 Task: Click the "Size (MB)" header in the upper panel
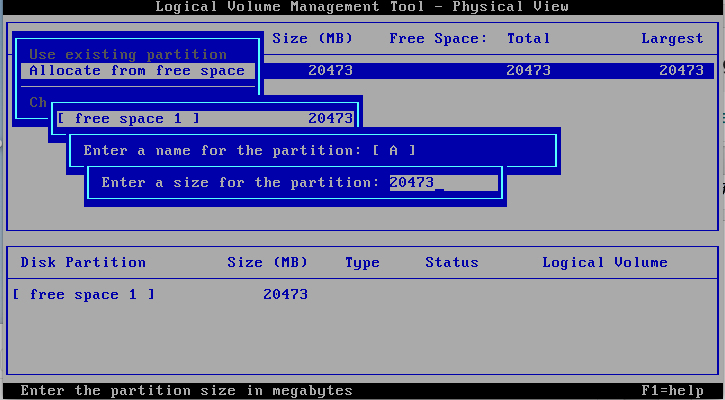click(x=312, y=39)
